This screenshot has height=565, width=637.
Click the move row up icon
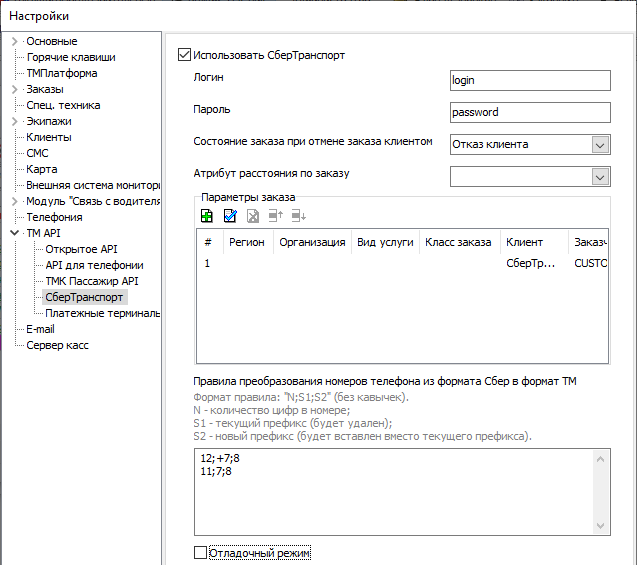[276, 216]
